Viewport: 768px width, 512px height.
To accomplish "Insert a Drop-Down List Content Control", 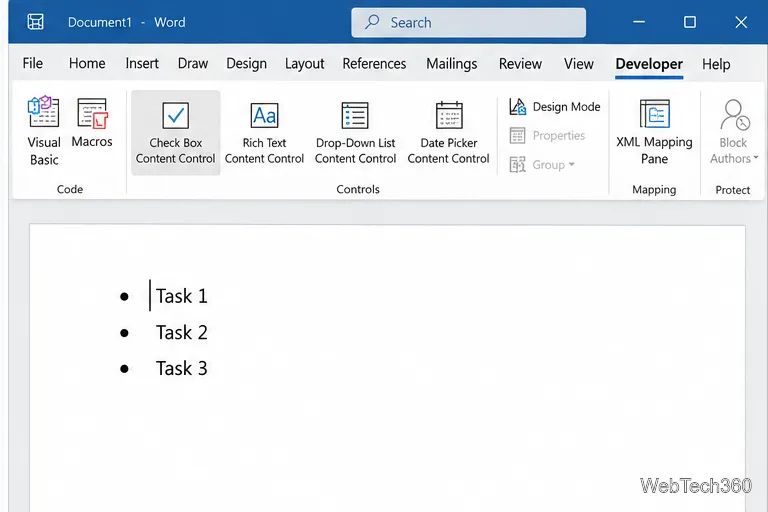I will tap(355, 132).
